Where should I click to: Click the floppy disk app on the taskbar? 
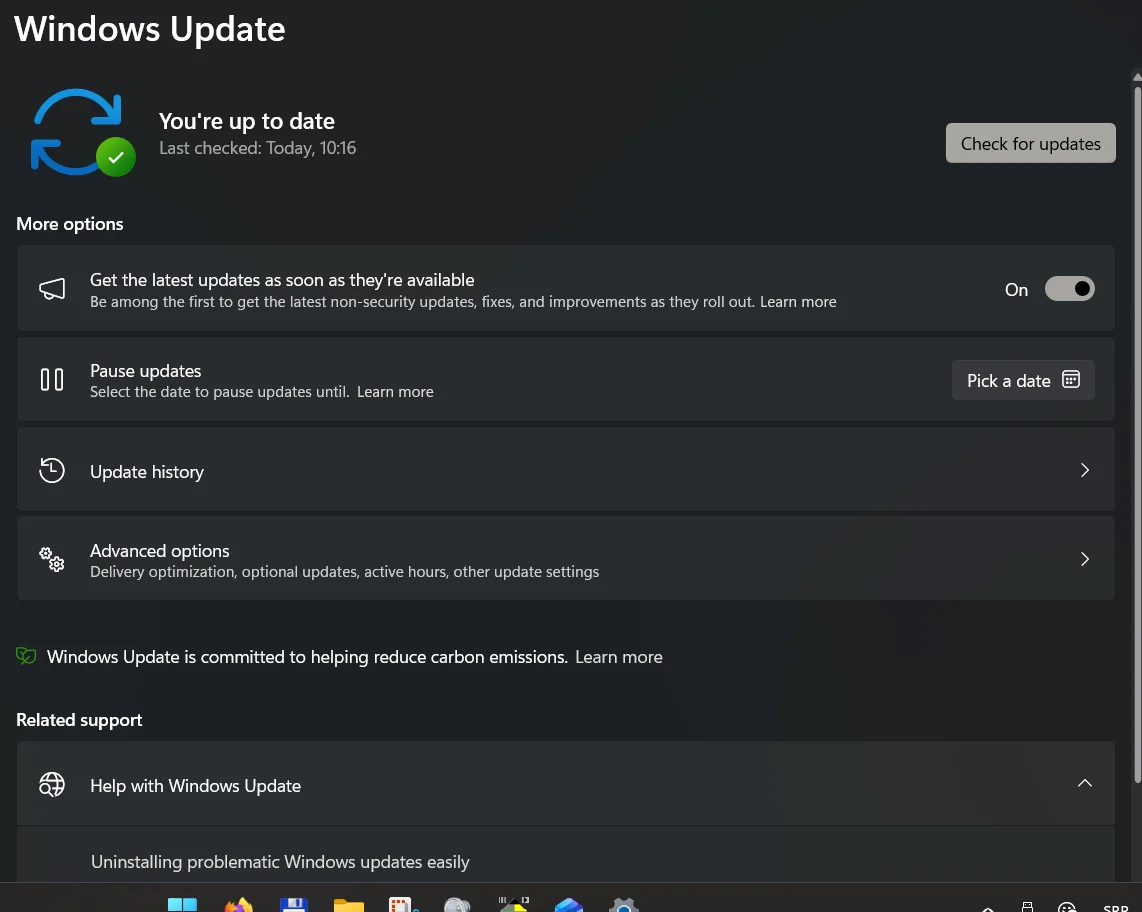(294, 905)
